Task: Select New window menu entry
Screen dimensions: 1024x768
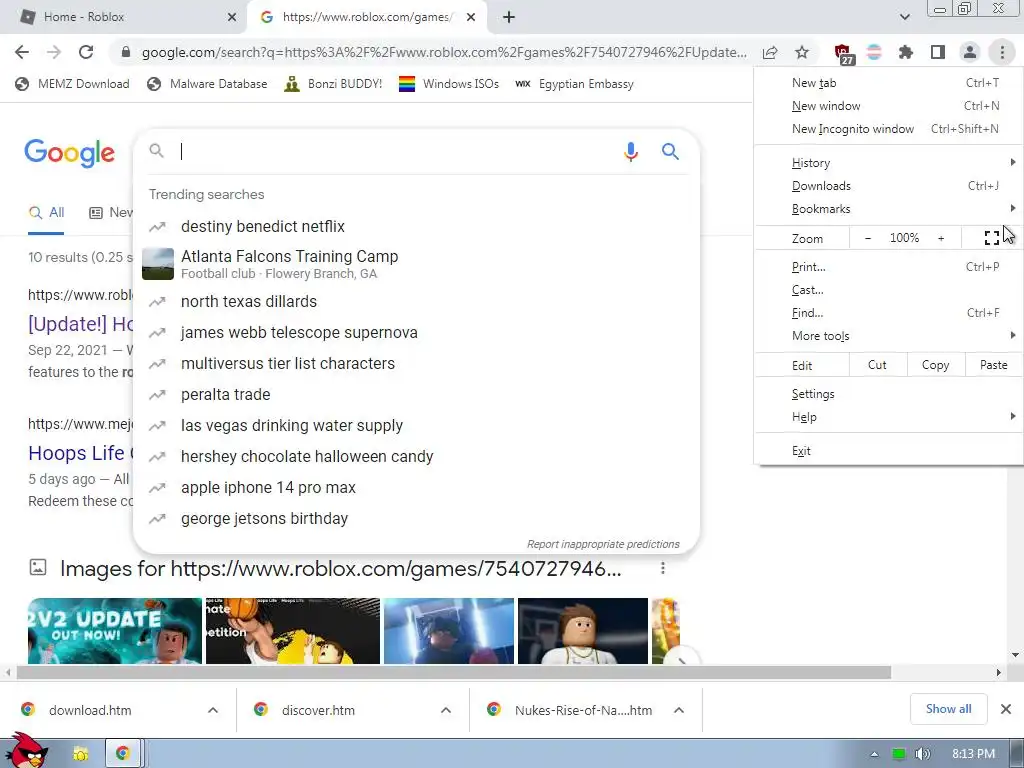Action: coord(888,106)
